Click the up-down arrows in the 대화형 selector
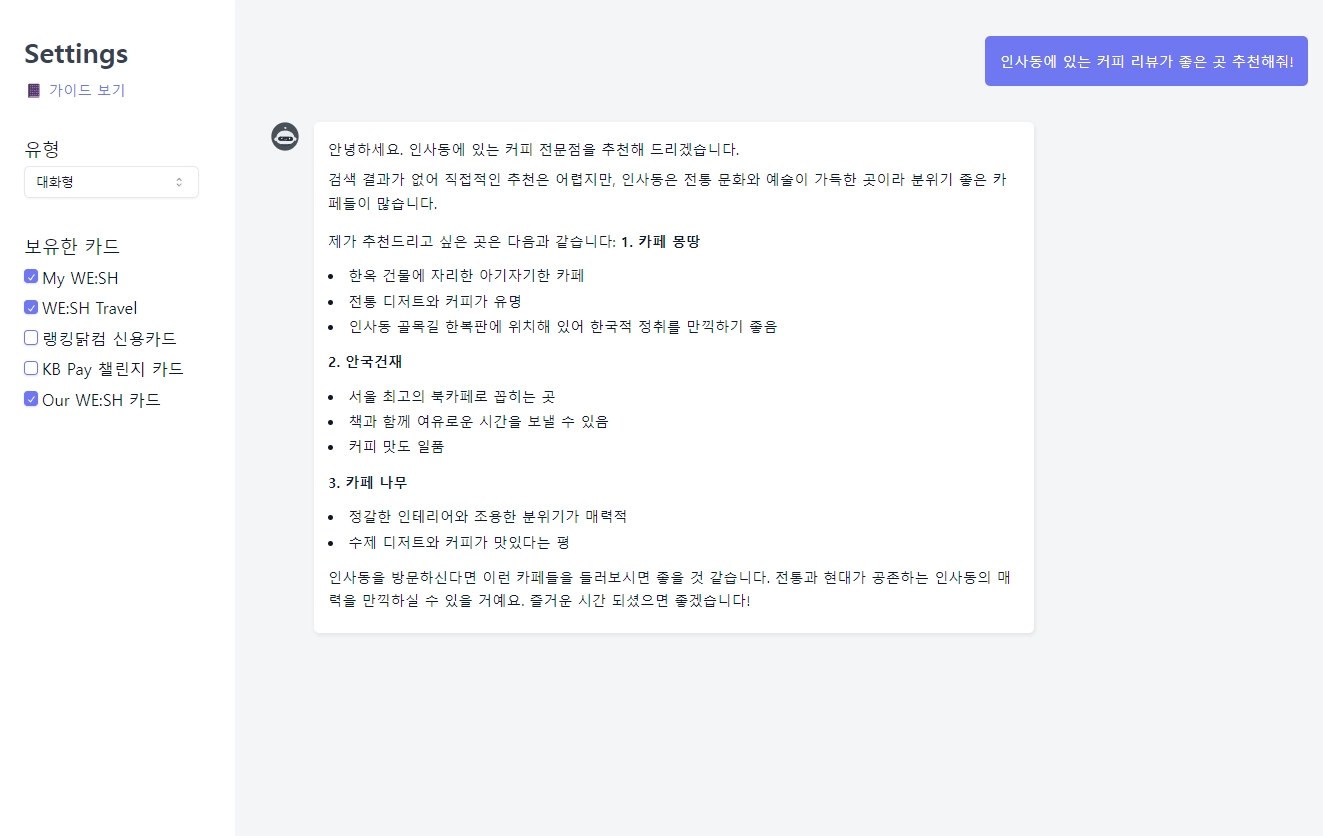The image size is (1323, 836). [x=179, y=182]
